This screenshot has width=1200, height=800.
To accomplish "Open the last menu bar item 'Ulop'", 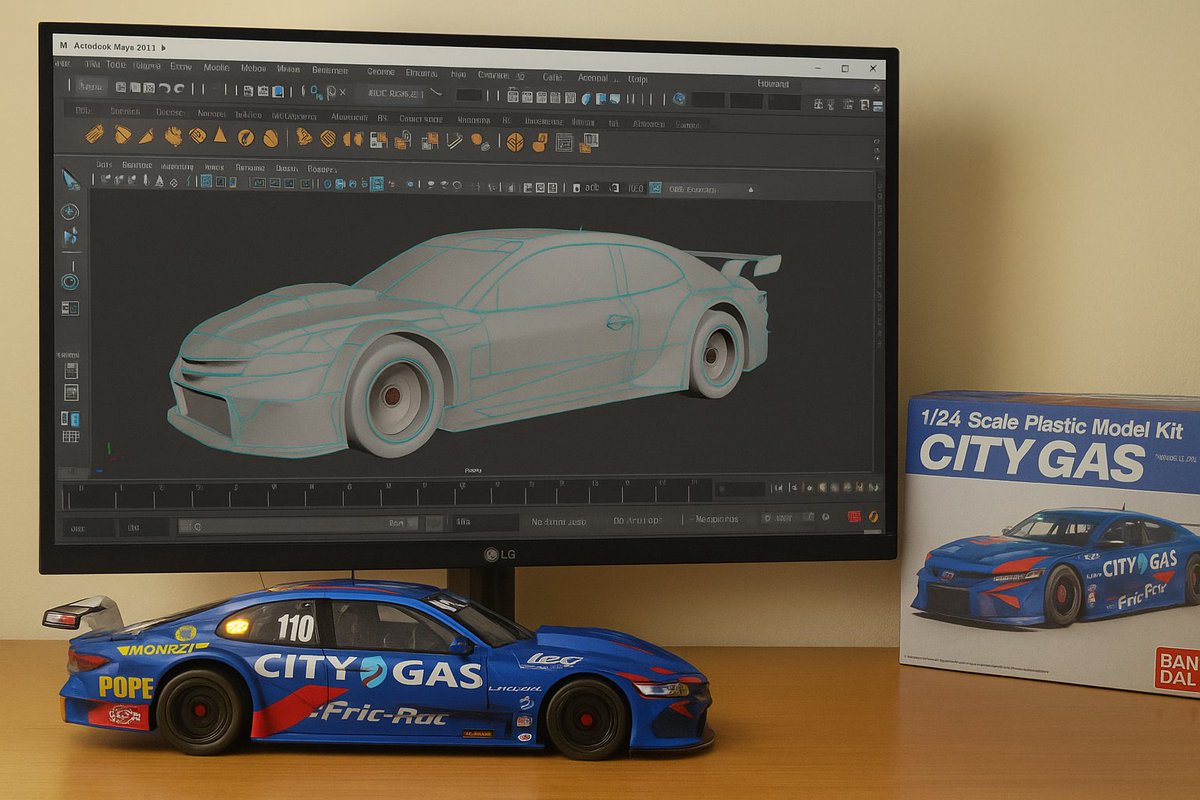I will (638, 78).
